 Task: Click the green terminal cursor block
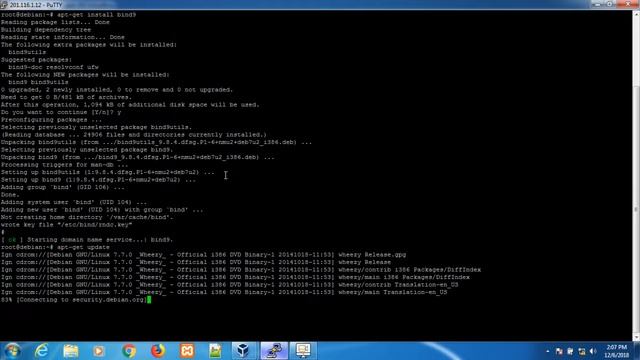click(x=149, y=300)
